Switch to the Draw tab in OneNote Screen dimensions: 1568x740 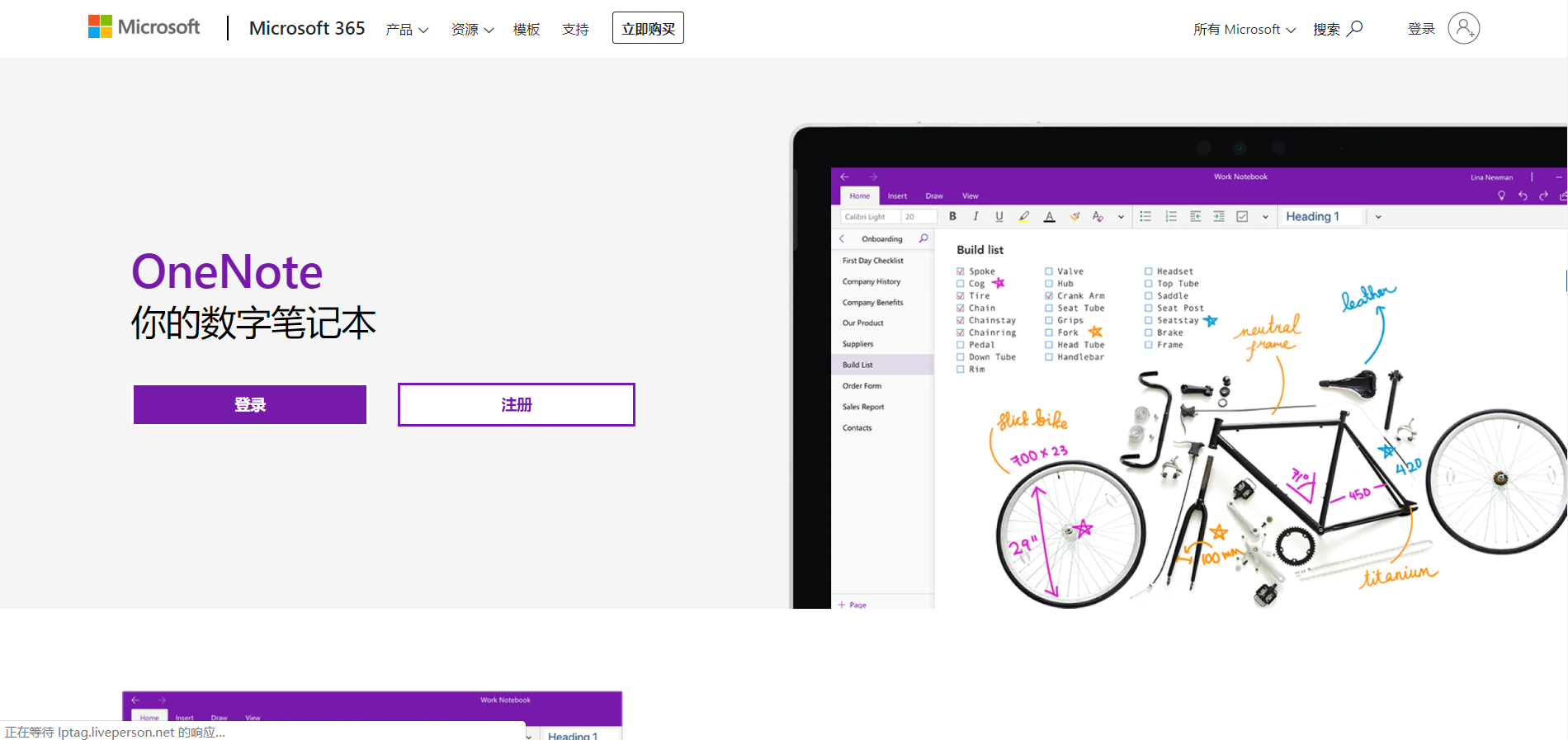[x=934, y=196]
